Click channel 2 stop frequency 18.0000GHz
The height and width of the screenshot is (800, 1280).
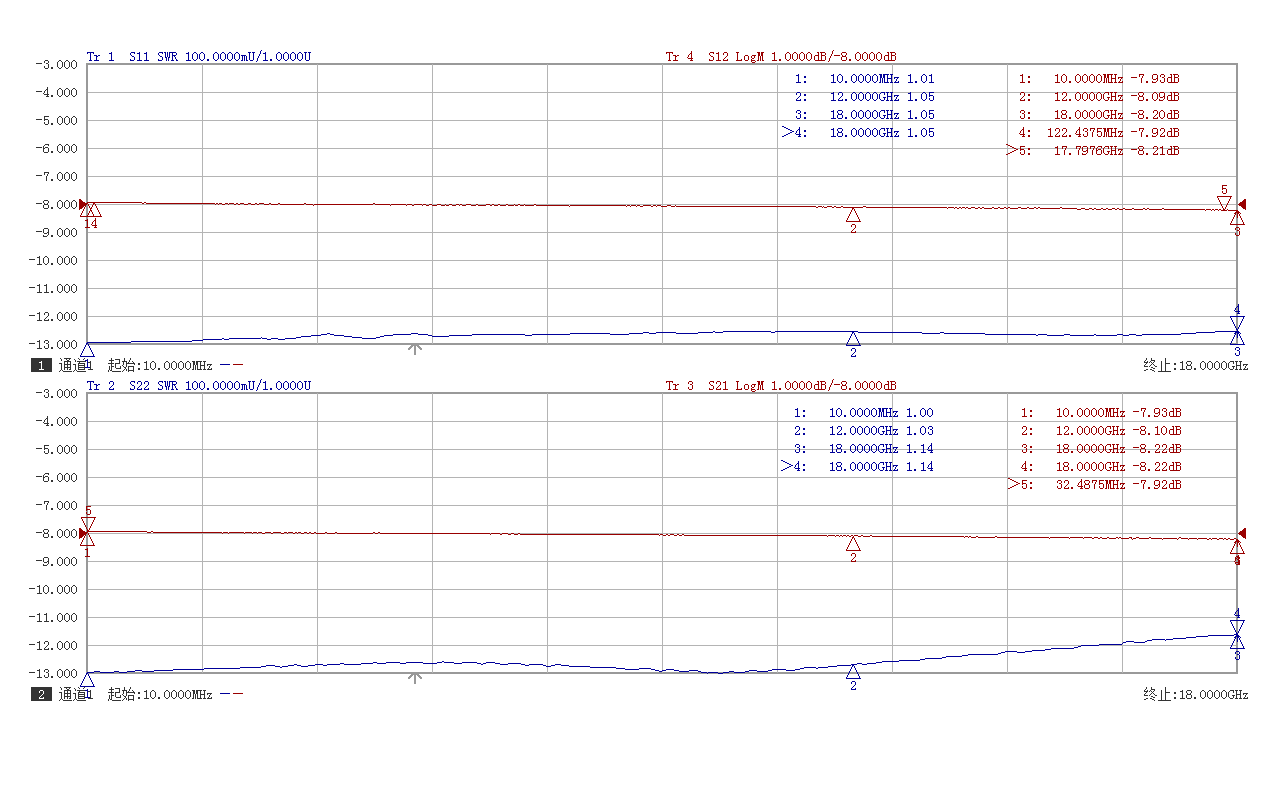(1196, 695)
